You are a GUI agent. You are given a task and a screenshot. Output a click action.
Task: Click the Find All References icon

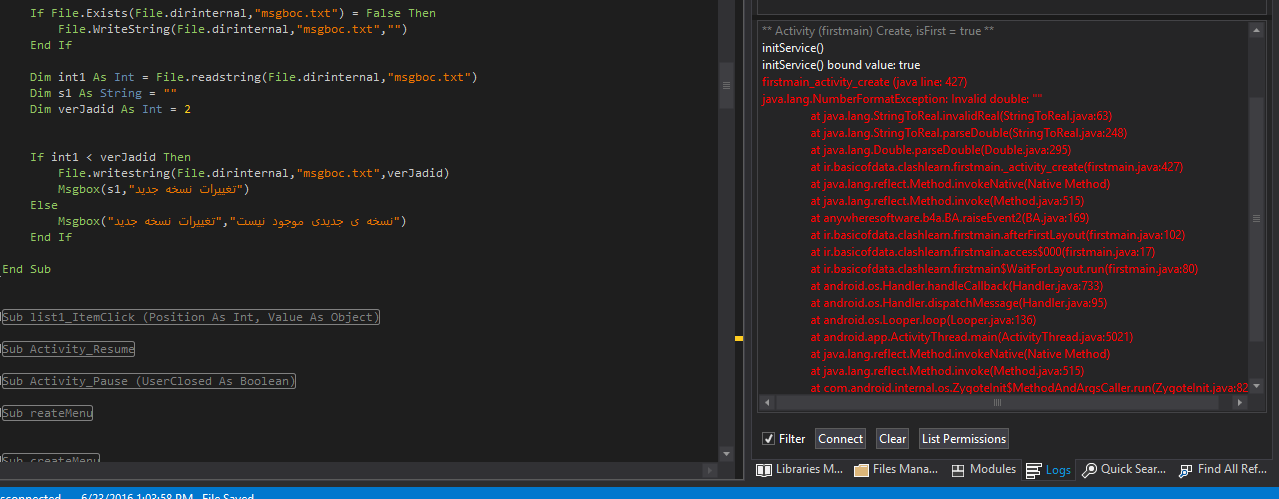pyautogui.click(x=1186, y=469)
